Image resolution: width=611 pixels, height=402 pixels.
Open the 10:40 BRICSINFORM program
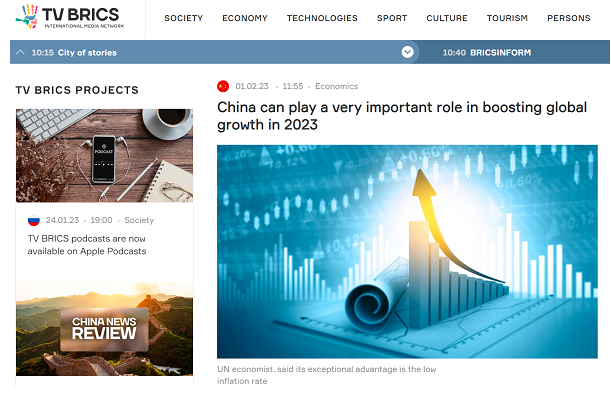[486, 52]
